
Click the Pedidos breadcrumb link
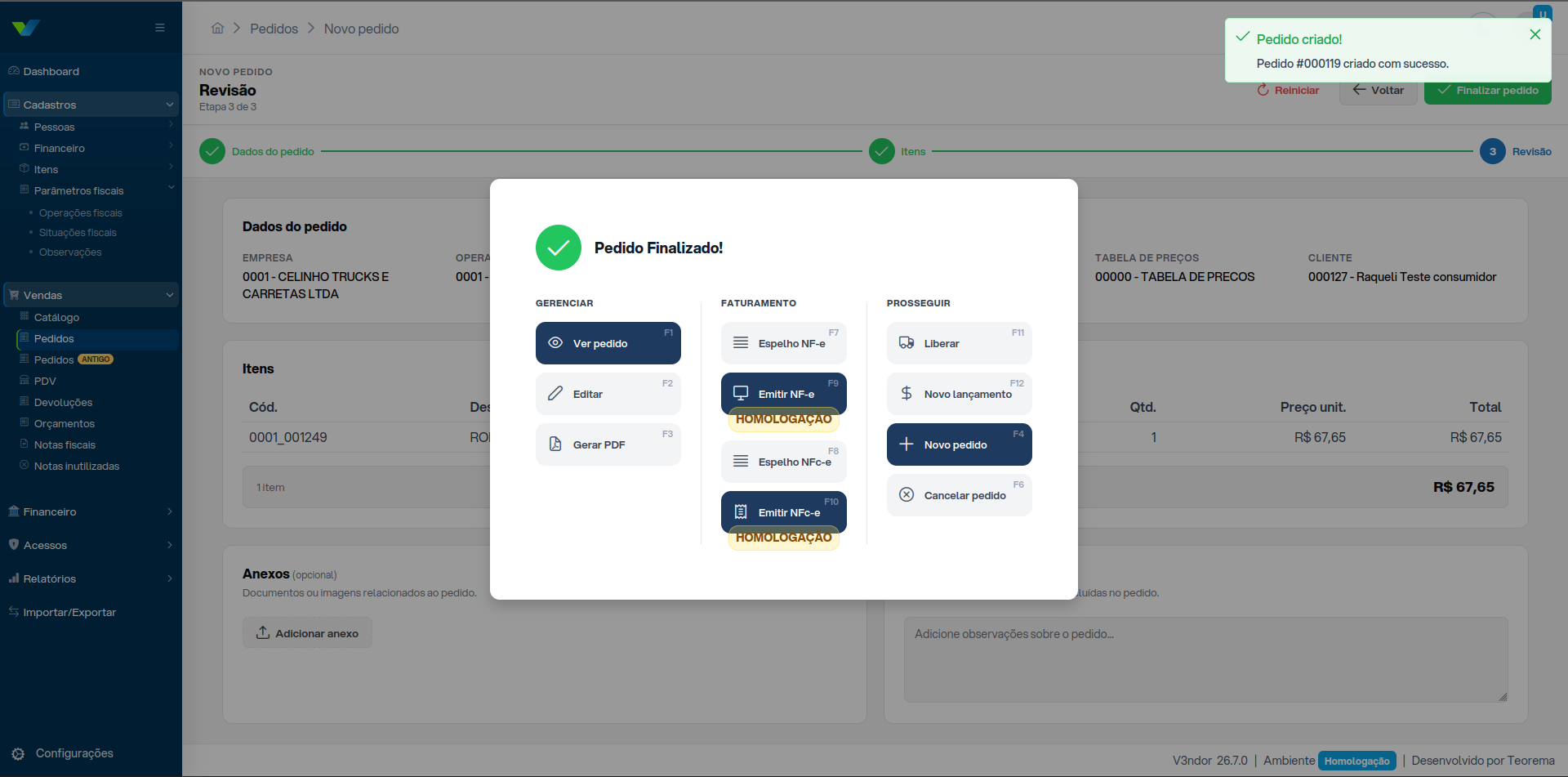pyautogui.click(x=274, y=29)
